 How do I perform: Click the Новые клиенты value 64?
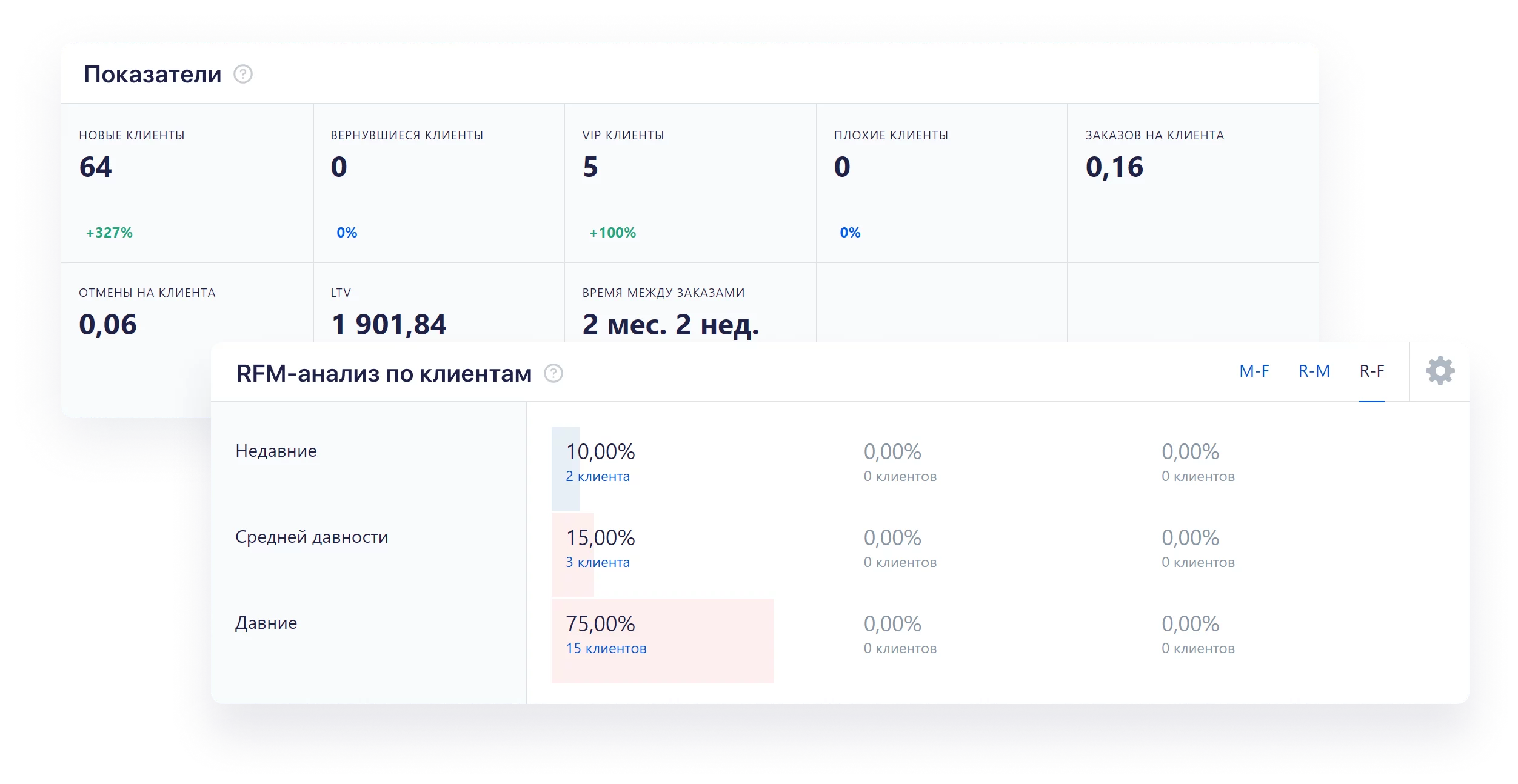(96, 167)
